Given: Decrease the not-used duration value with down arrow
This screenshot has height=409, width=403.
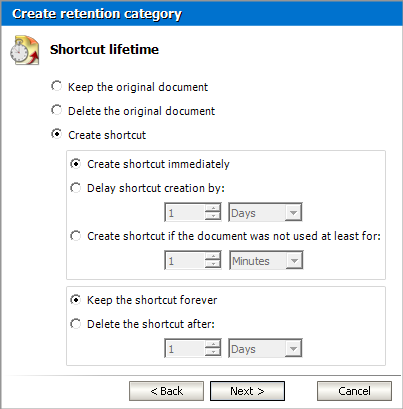Looking at the screenshot, I should 213,265.
